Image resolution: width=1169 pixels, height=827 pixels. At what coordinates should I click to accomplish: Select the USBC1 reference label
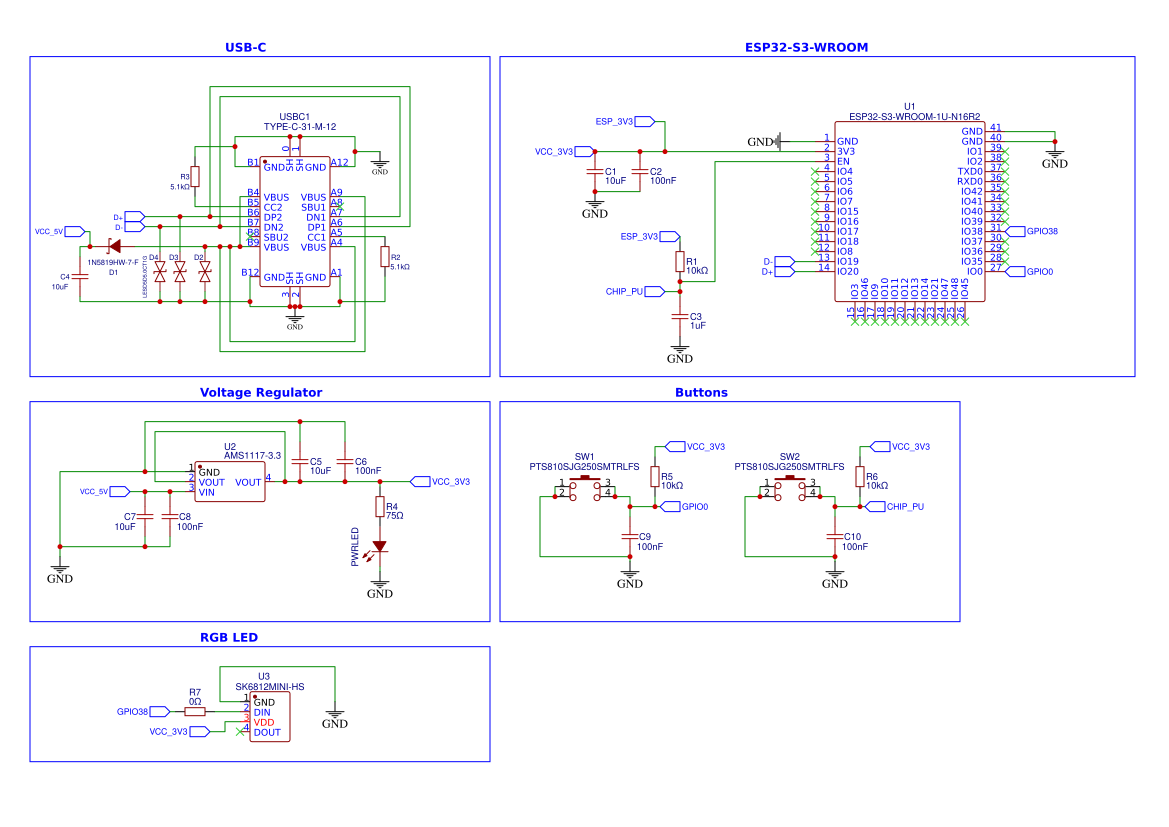[x=294, y=117]
